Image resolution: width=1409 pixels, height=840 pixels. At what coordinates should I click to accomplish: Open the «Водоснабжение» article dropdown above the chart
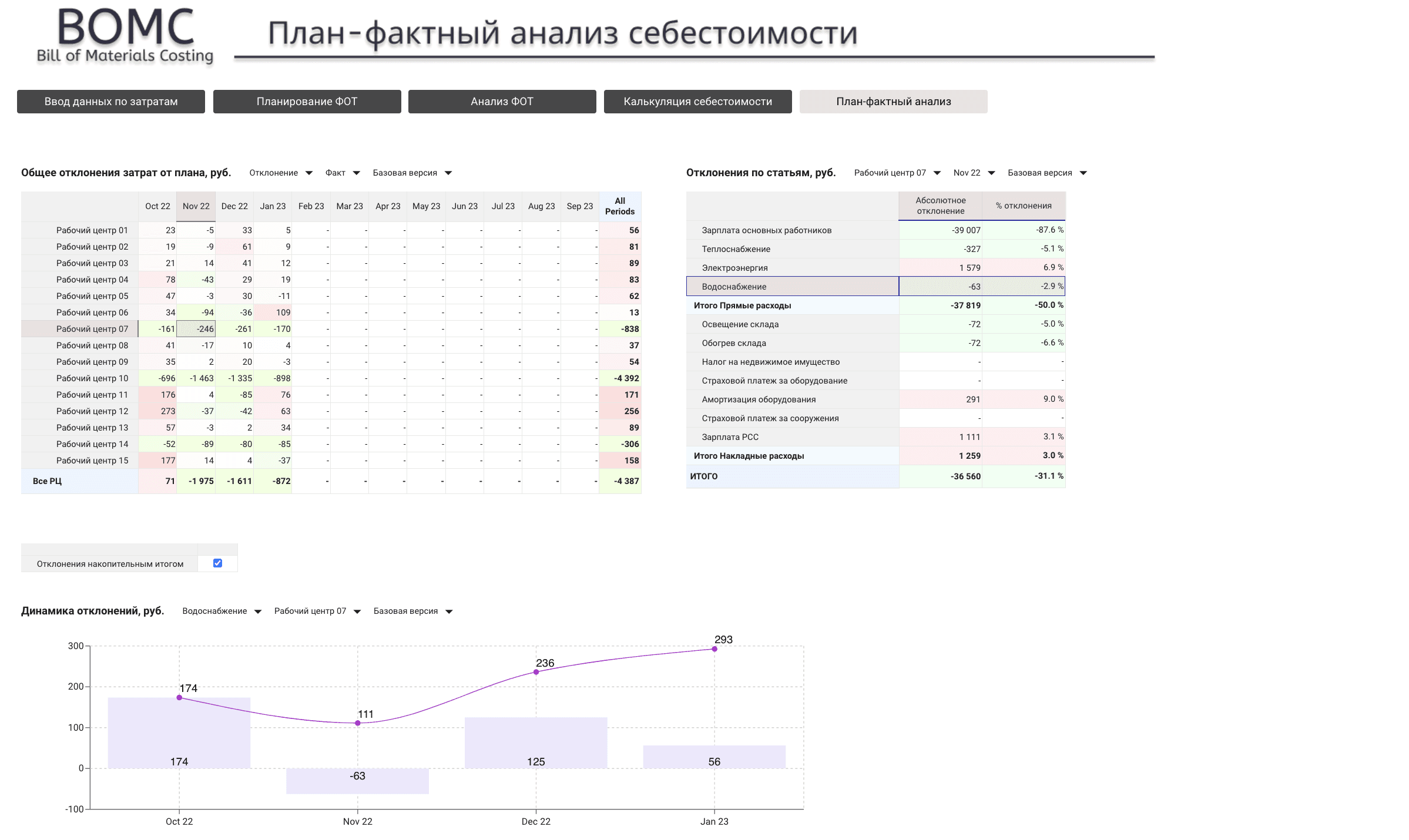click(221, 611)
